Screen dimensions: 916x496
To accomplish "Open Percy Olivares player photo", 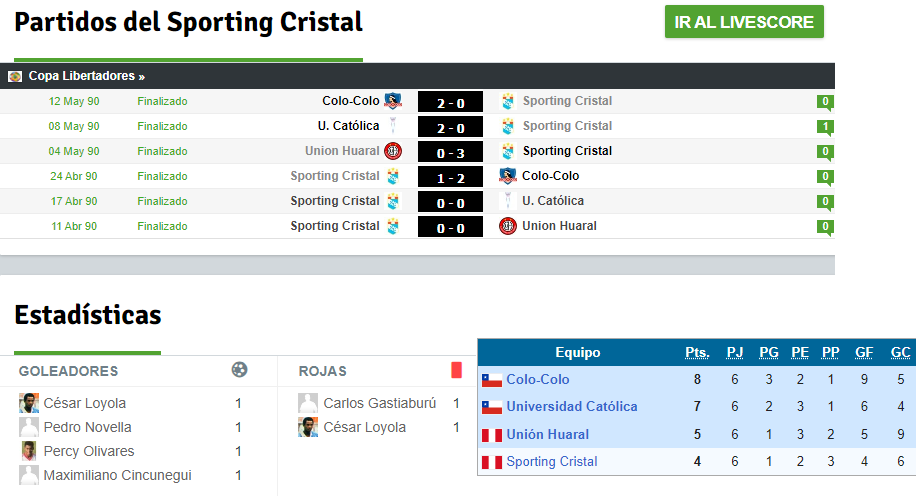I will point(29,451).
